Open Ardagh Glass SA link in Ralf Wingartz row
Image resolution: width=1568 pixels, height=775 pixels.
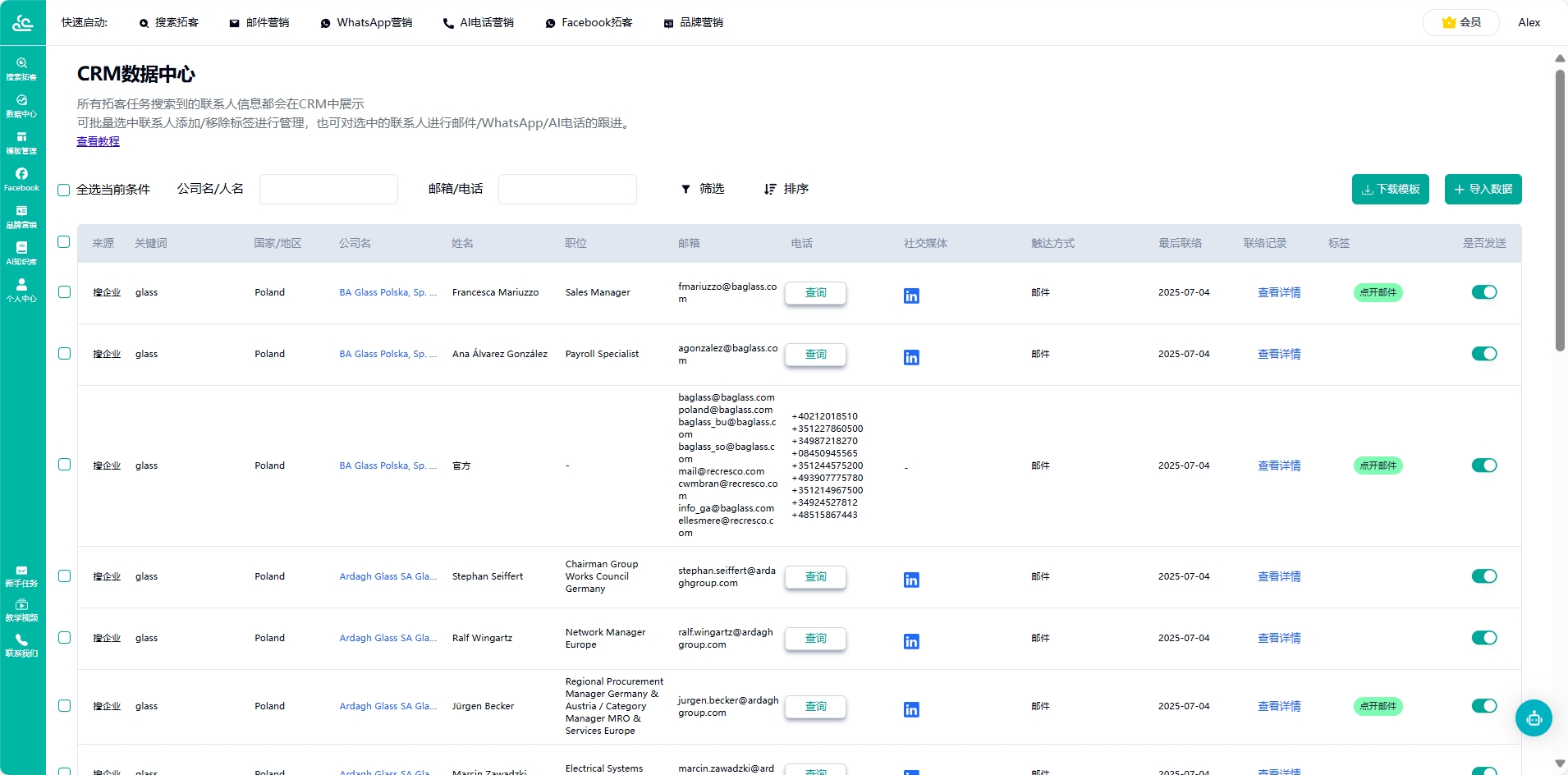387,638
